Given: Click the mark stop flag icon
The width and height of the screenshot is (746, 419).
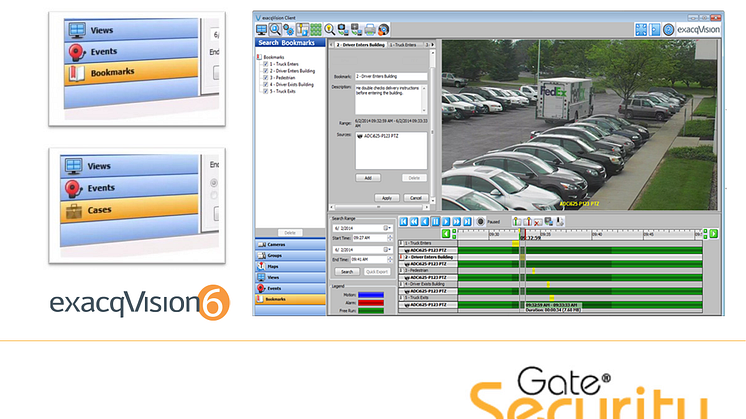Looking at the screenshot, I should [x=528, y=222].
